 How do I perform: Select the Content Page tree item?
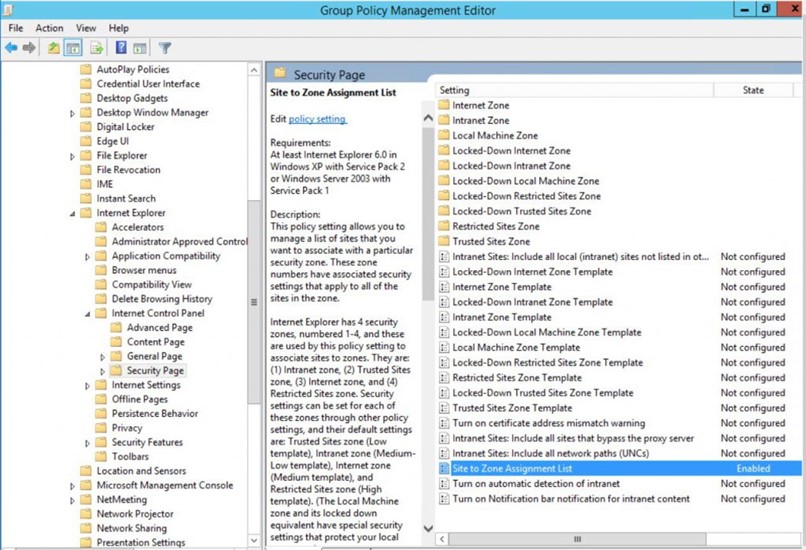click(x=156, y=342)
